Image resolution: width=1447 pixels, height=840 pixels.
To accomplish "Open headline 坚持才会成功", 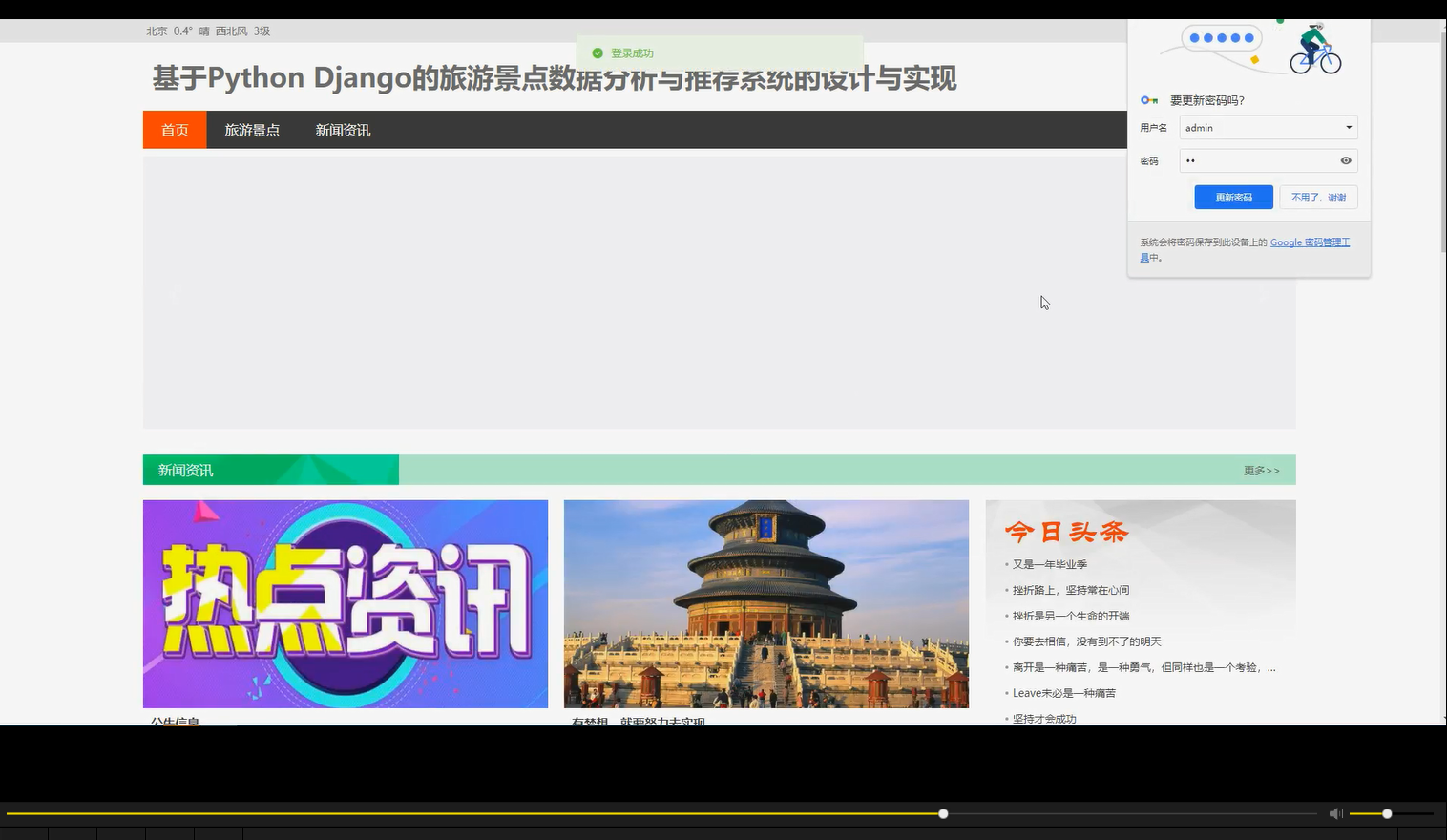I will point(1044,719).
